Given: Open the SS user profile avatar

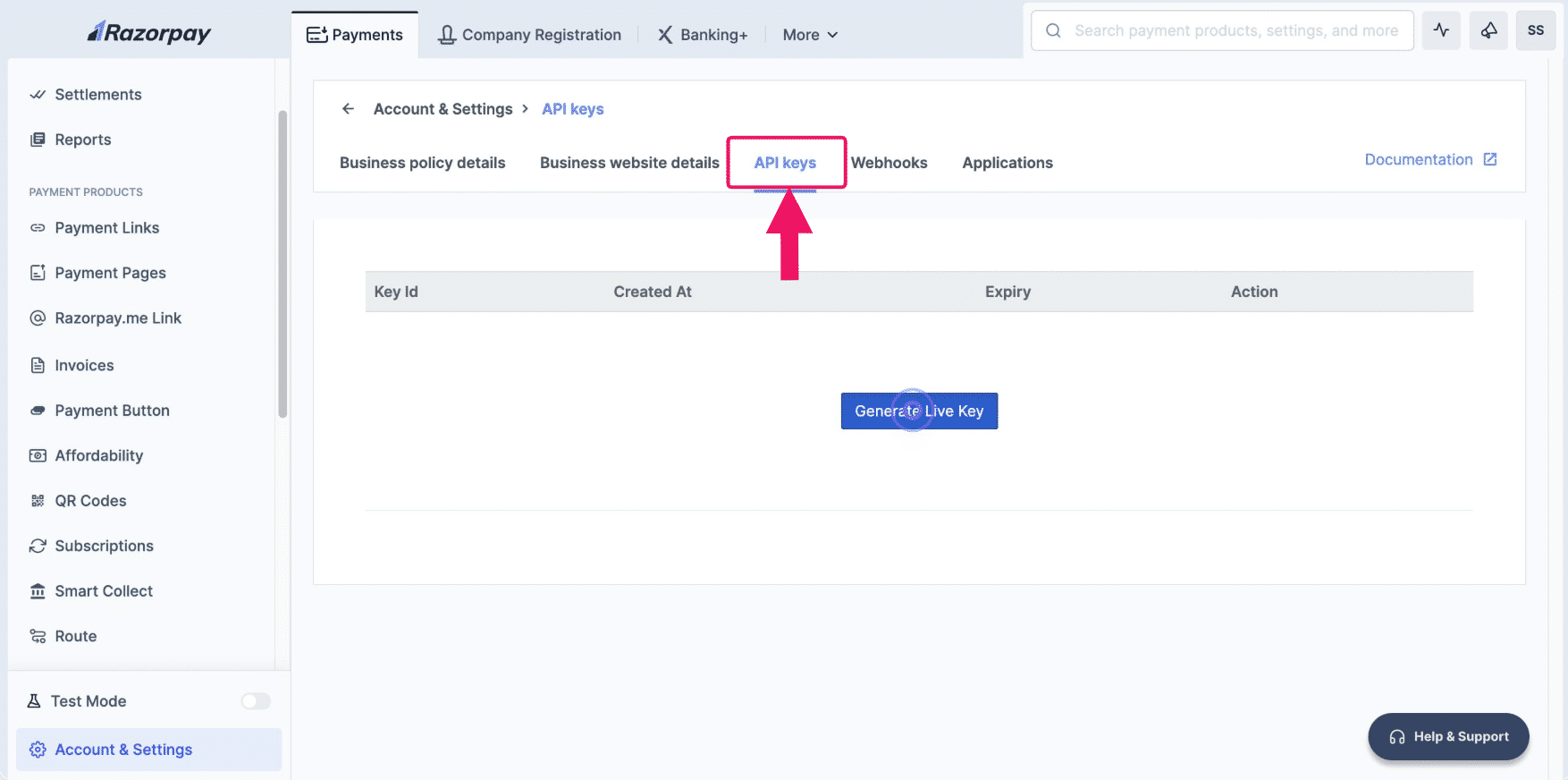Looking at the screenshot, I should point(1536,30).
